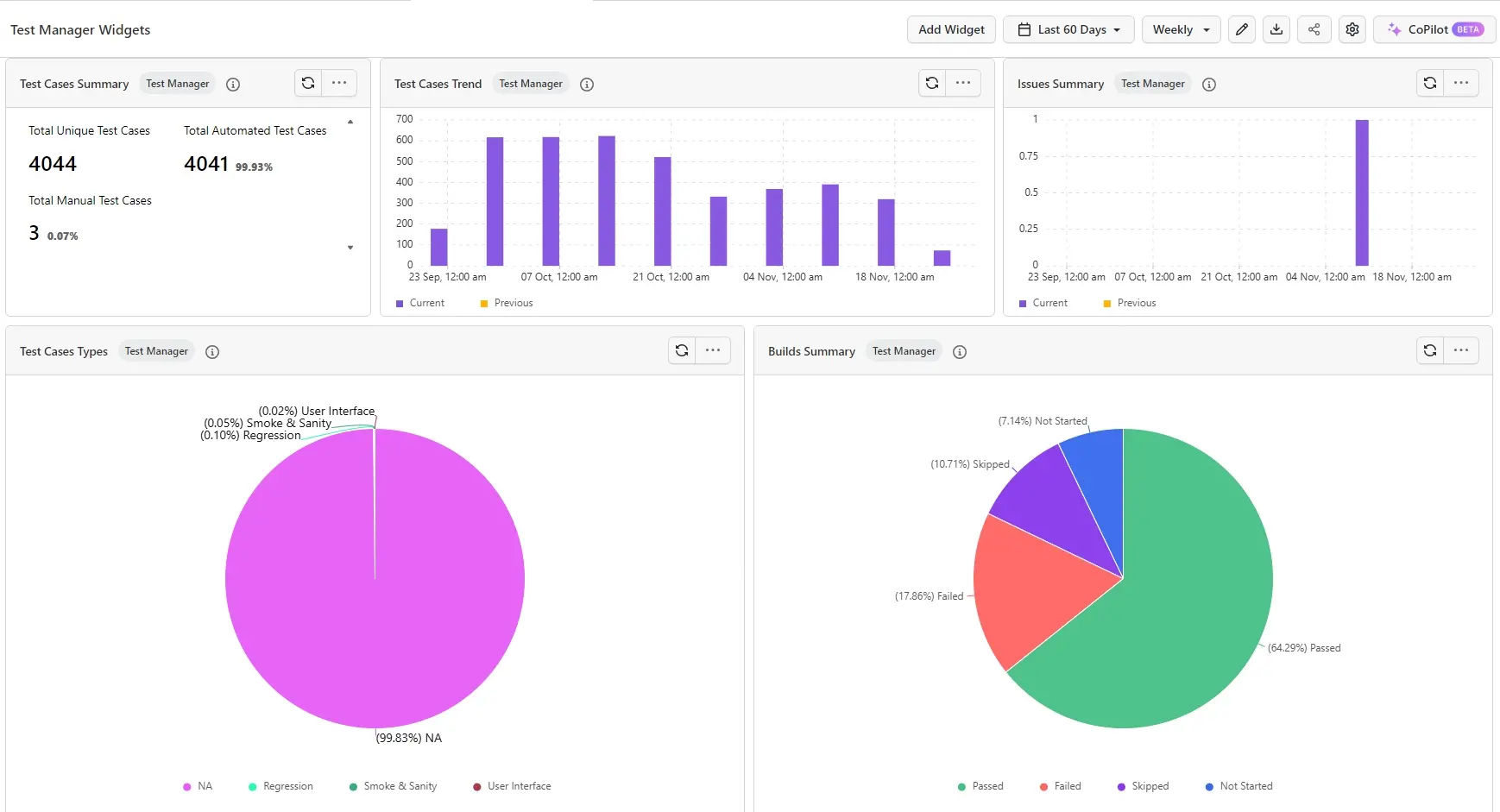Open the info tooltip for Test Cases Trend
Viewport: 1500px width, 812px height.
pyautogui.click(x=587, y=84)
